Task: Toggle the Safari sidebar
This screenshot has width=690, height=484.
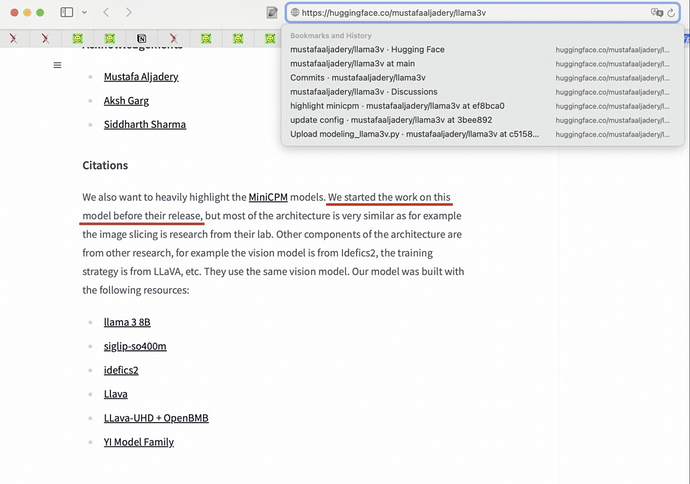Action: [67, 13]
